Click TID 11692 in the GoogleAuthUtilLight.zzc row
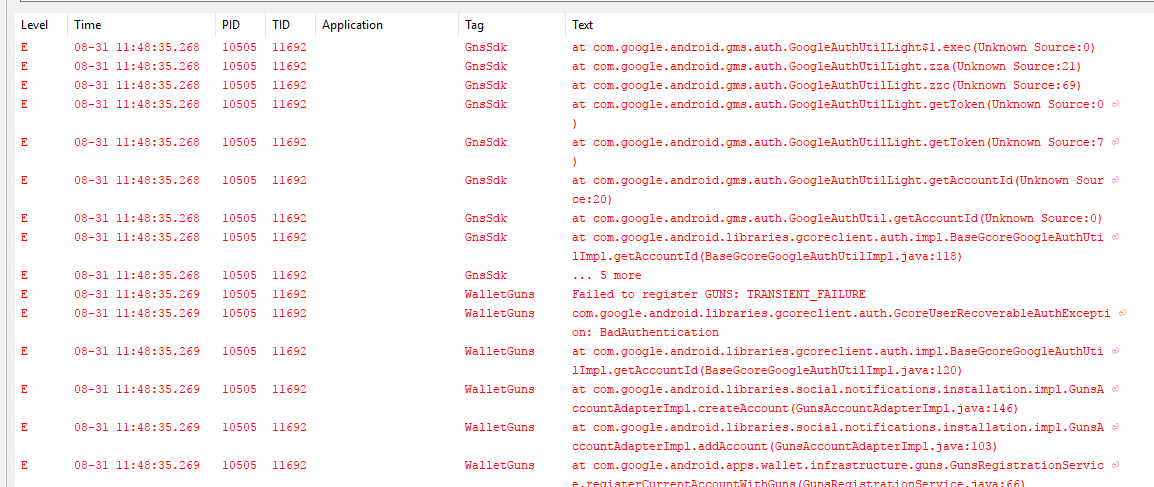 [x=289, y=85]
